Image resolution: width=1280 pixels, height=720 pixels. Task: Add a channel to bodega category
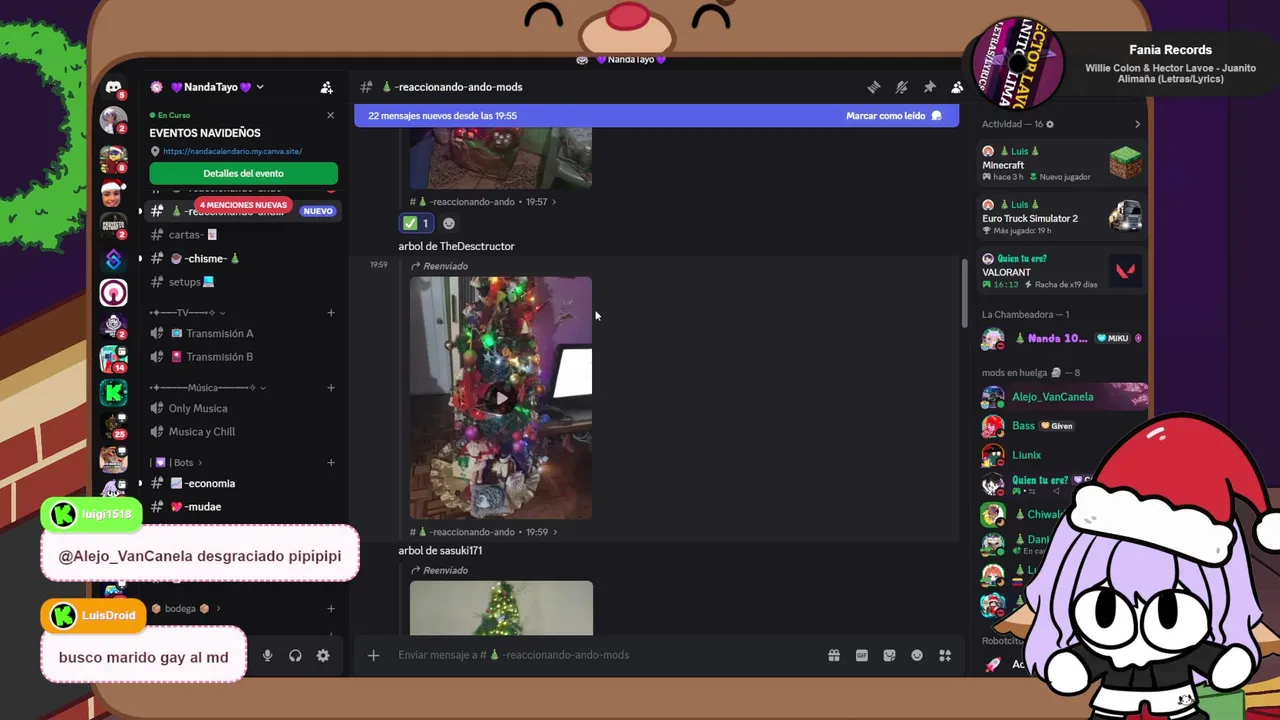point(330,608)
